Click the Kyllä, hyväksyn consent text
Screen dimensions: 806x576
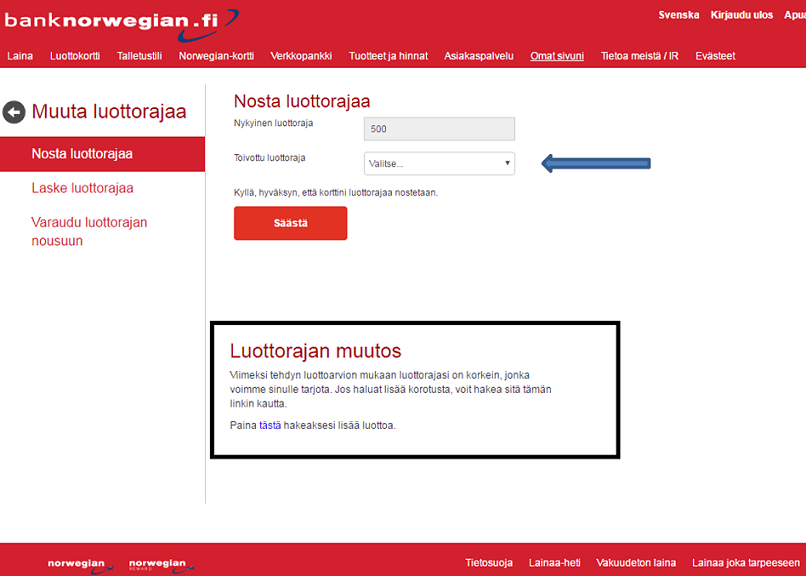pos(336,193)
